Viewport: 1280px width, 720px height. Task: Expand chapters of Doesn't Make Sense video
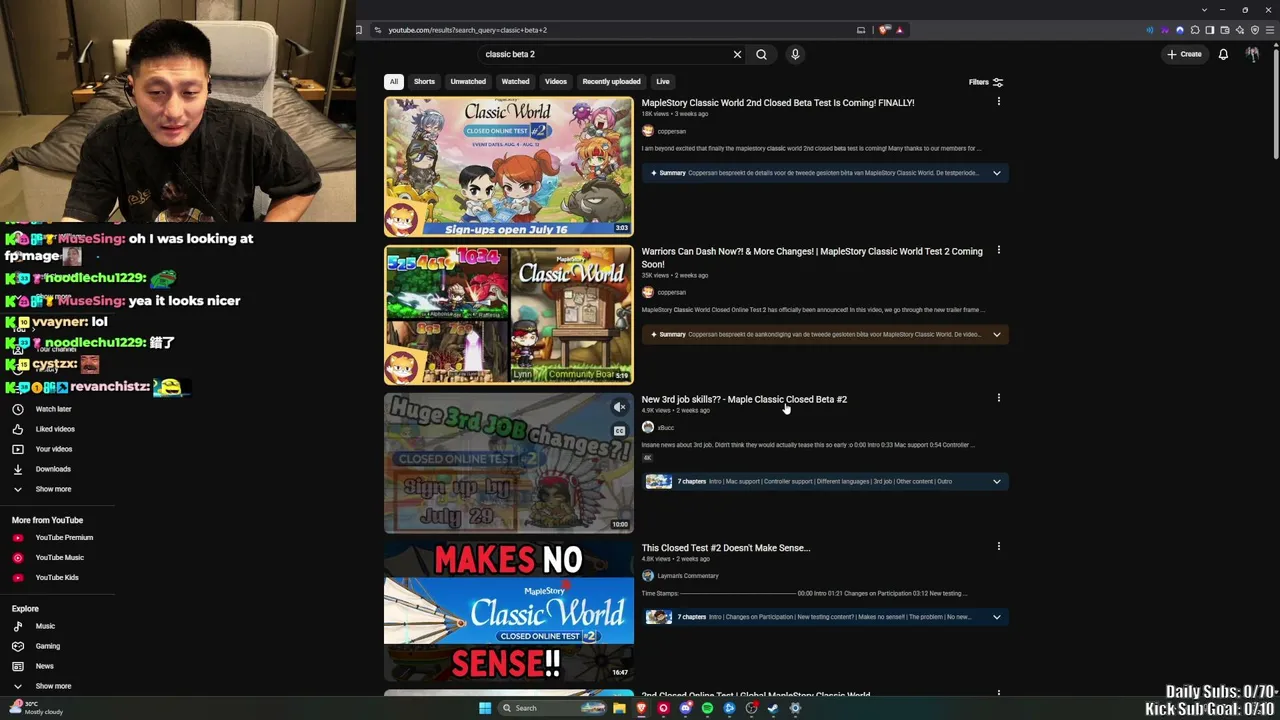(996, 617)
